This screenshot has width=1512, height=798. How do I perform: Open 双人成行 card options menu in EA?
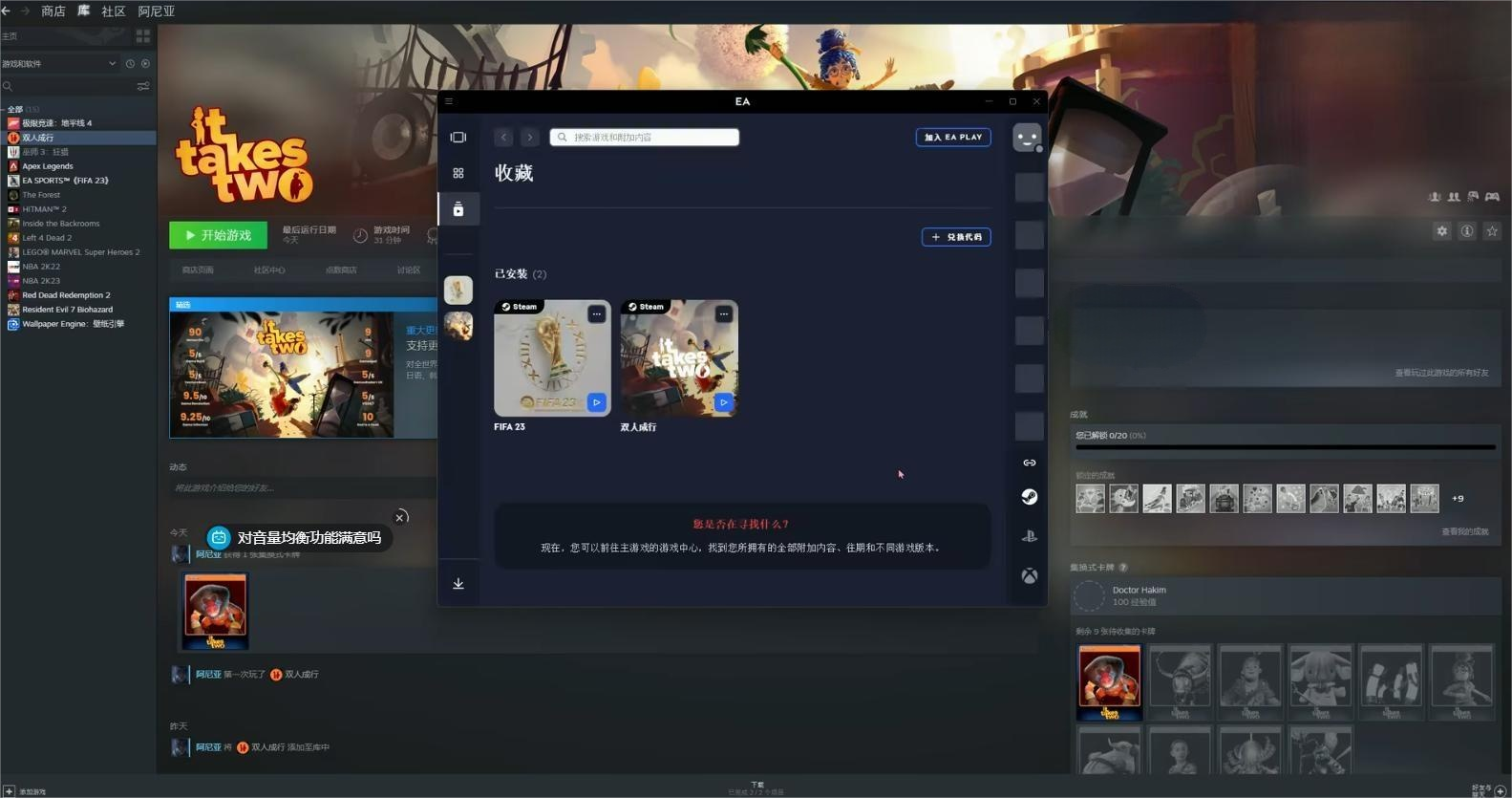(724, 314)
